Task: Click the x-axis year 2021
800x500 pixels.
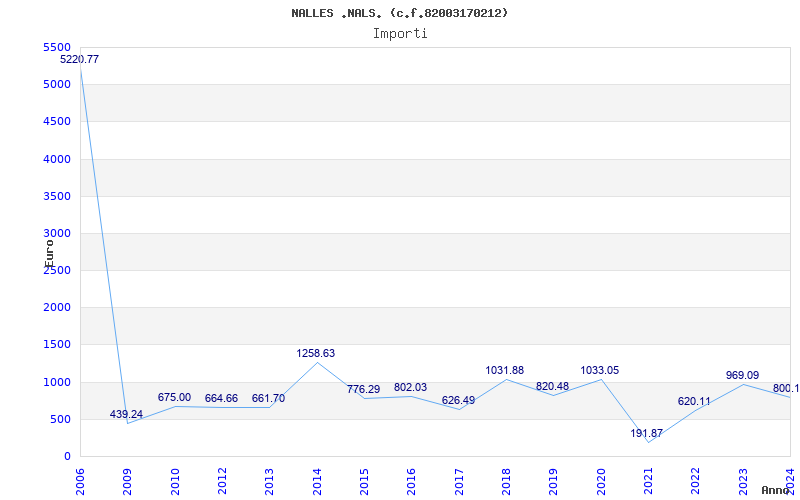Action: tap(648, 481)
